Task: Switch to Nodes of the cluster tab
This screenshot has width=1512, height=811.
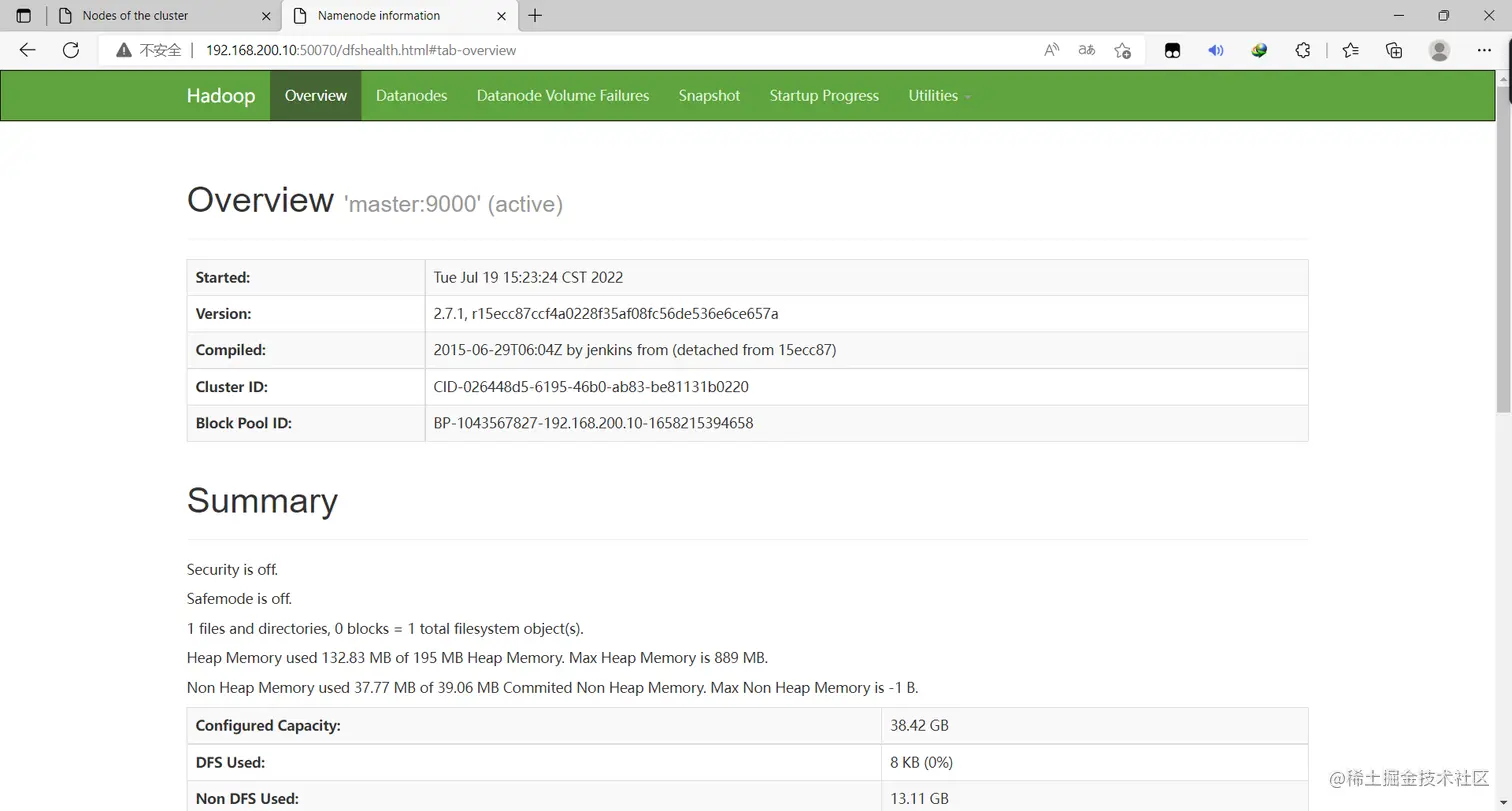Action: (x=165, y=16)
